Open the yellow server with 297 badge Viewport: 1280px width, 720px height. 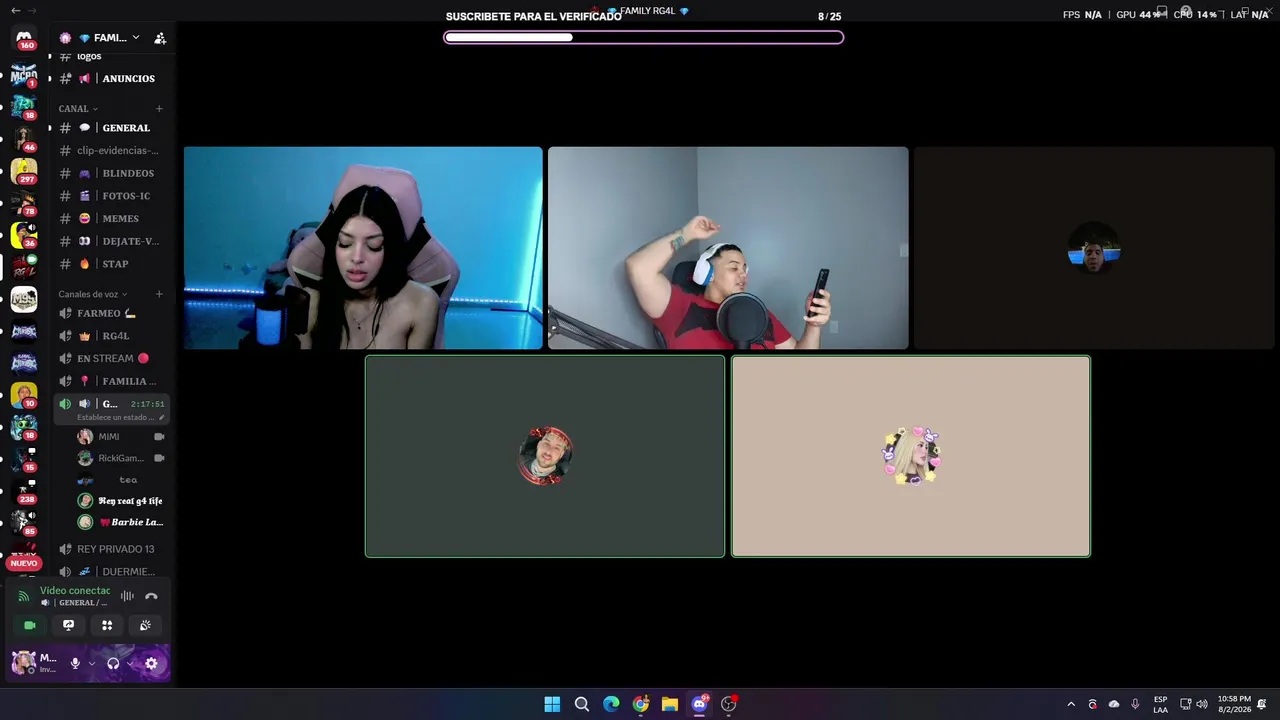24,171
